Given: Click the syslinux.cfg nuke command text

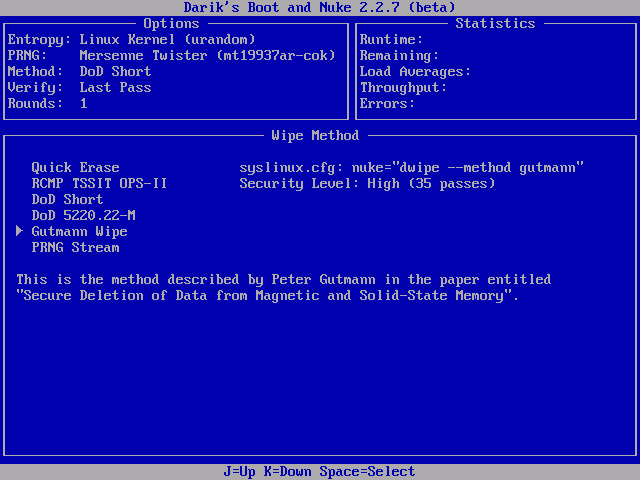Looking at the screenshot, I should (x=411, y=167).
